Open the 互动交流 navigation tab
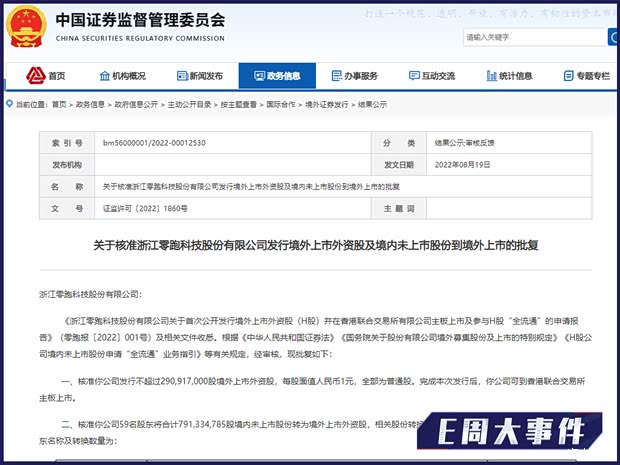The image size is (620, 465). [x=432, y=76]
